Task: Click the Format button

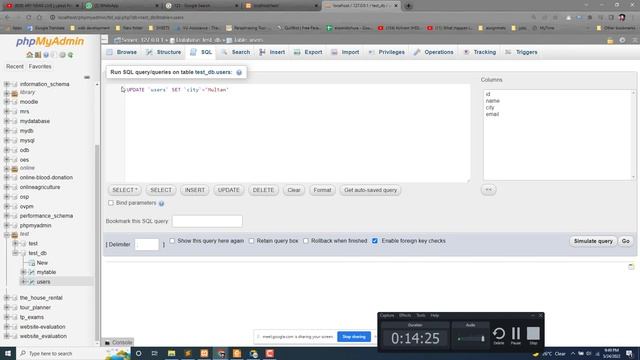Action: point(322,190)
